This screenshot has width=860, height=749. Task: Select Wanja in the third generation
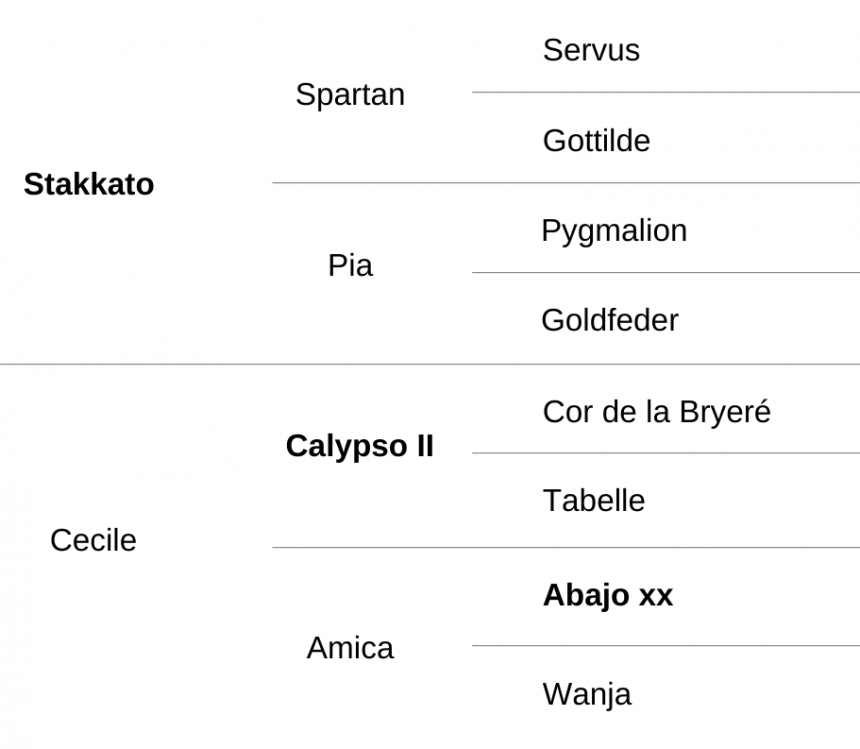coord(587,695)
